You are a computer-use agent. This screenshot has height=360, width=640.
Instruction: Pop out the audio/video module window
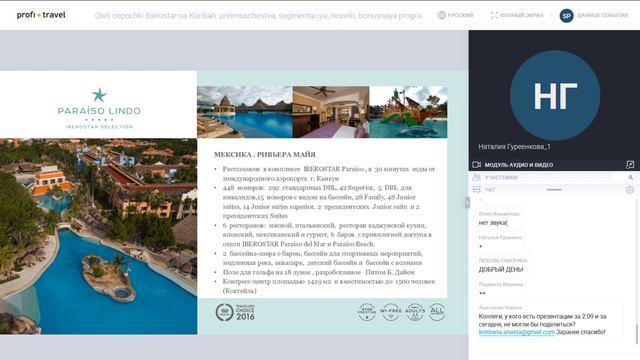click(630, 164)
